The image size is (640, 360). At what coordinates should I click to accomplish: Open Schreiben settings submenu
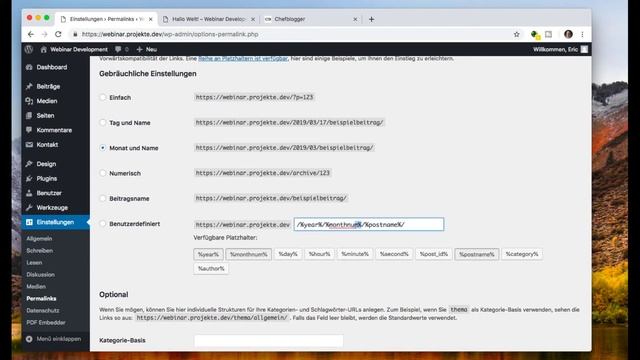(40, 251)
